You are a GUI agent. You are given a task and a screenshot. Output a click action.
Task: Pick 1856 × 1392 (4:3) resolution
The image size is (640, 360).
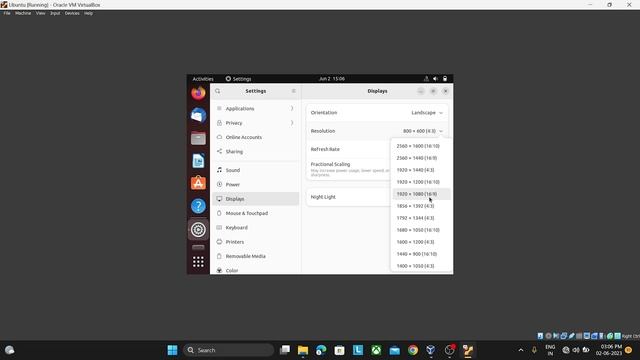tap(421, 206)
